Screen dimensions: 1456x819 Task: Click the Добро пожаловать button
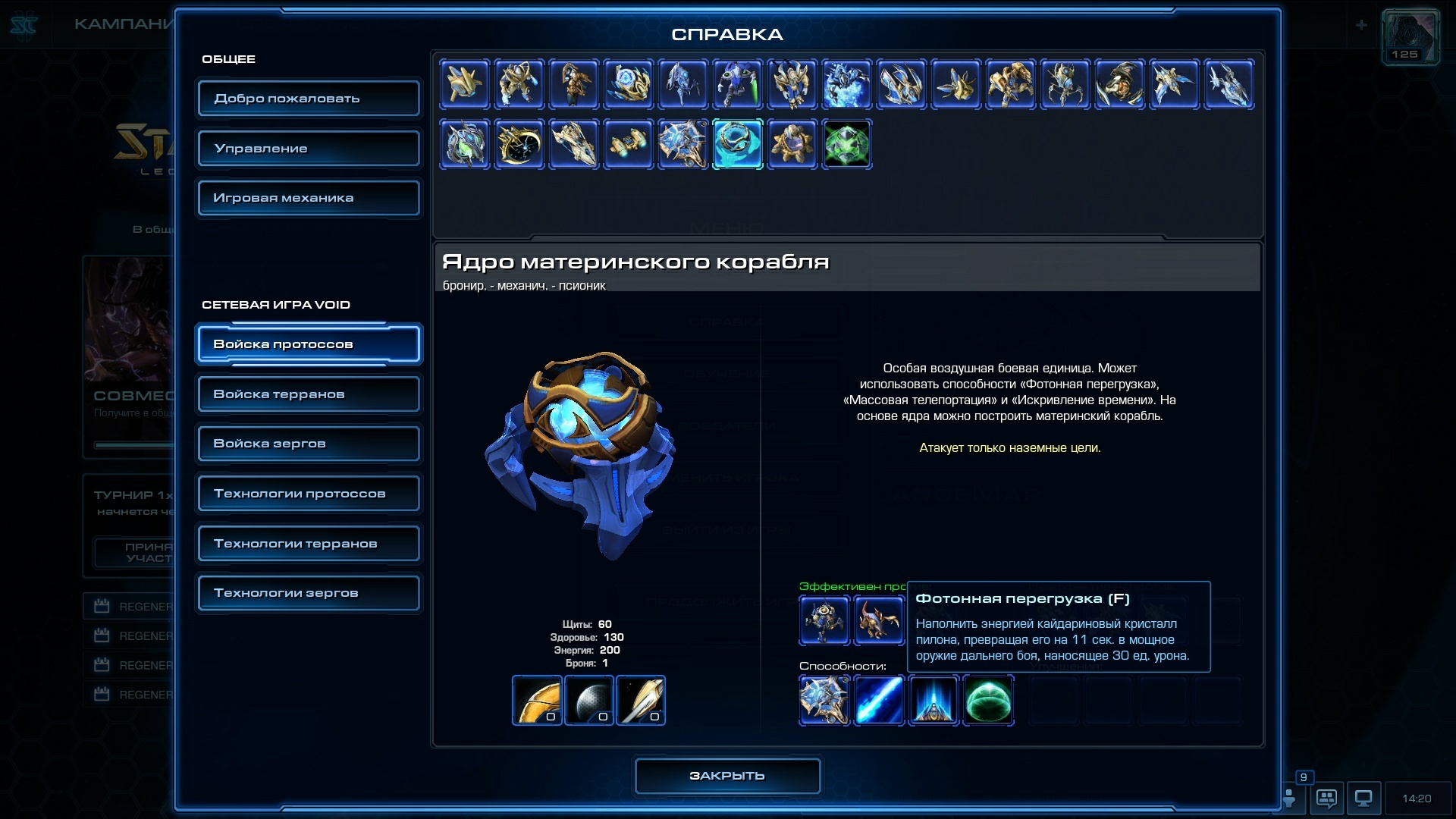309,99
